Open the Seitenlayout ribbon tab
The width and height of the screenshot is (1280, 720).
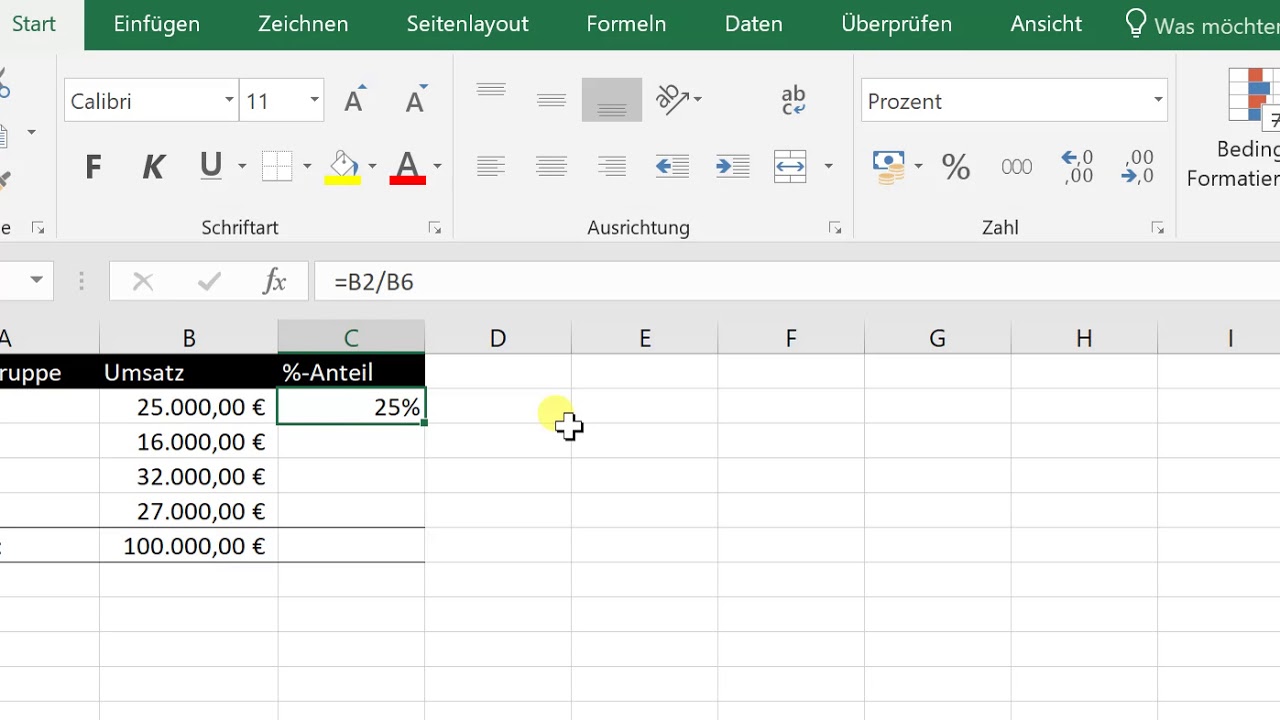[x=467, y=24]
